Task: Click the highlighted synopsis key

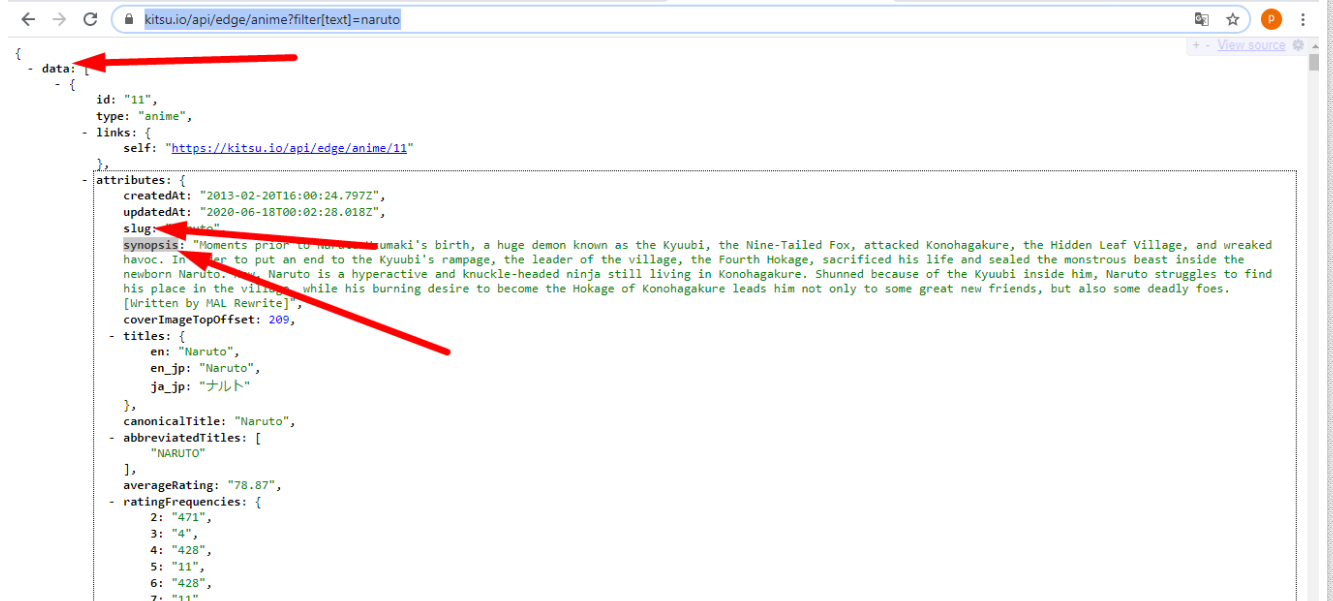Action: (151, 244)
